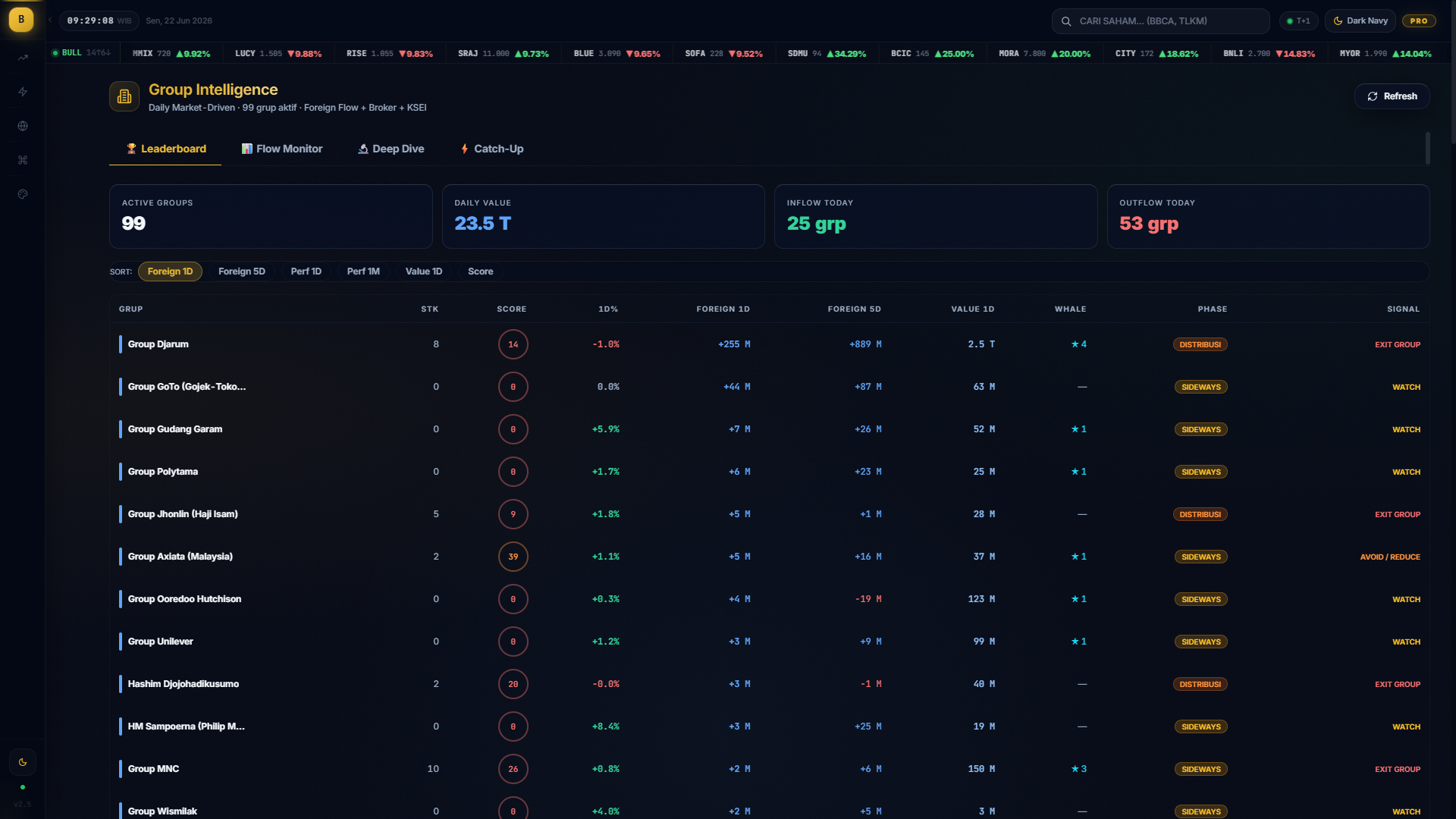Click DISTRIBUSI badge for Group Djarum

(x=1200, y=344)
